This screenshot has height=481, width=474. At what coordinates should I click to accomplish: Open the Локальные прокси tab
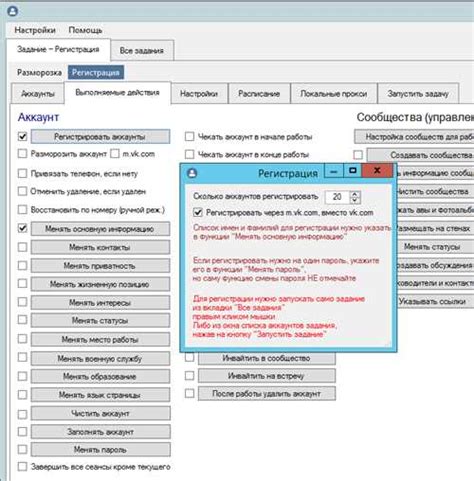[334, 94]
